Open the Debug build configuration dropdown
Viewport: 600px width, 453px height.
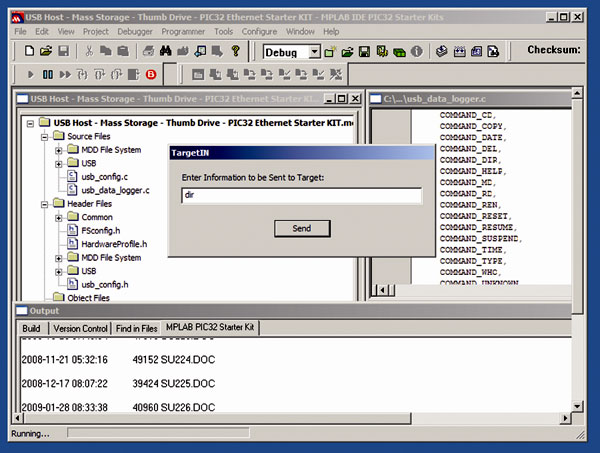[315, 51]
